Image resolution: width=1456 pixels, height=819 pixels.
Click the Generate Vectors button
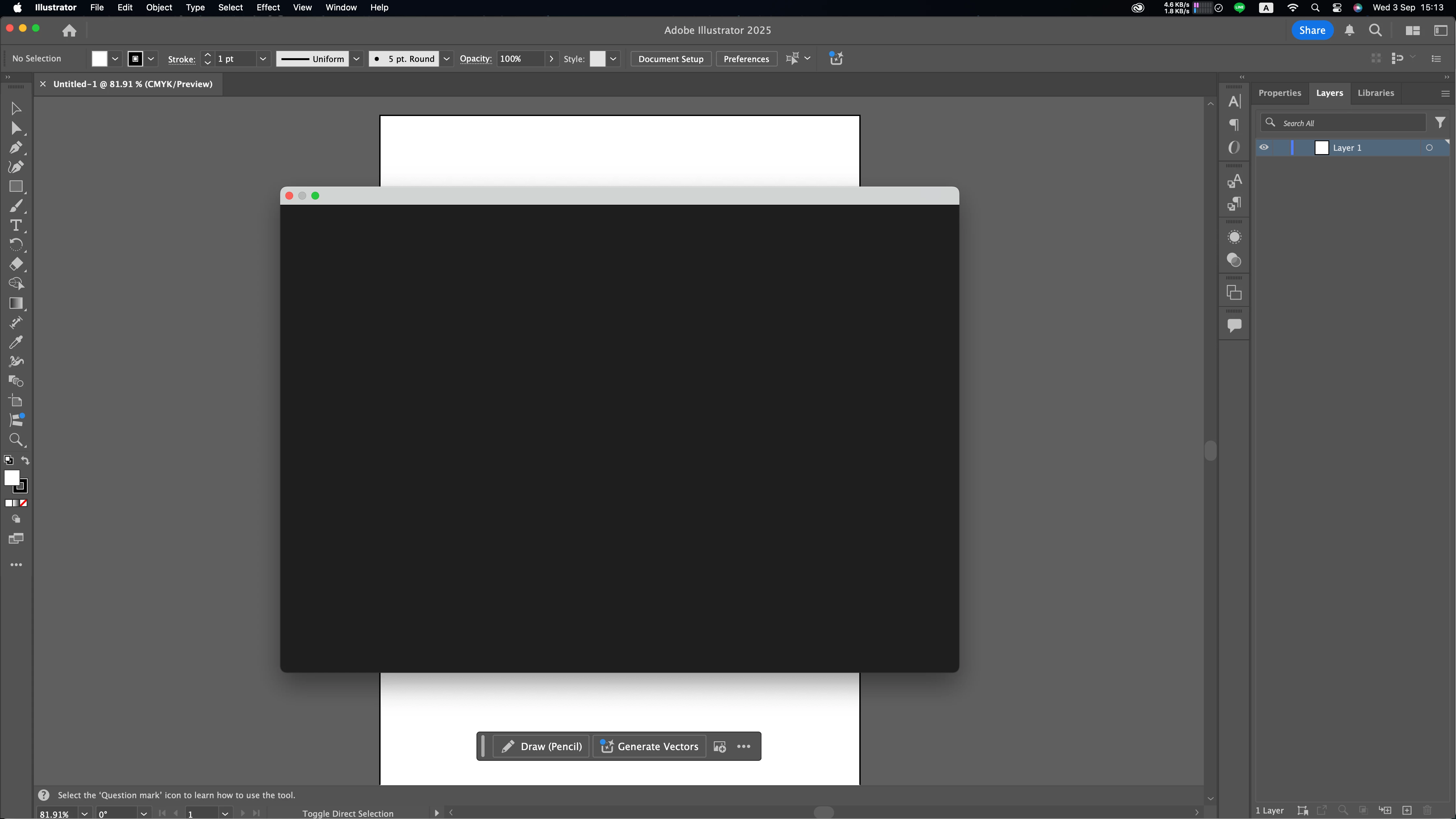649,746
